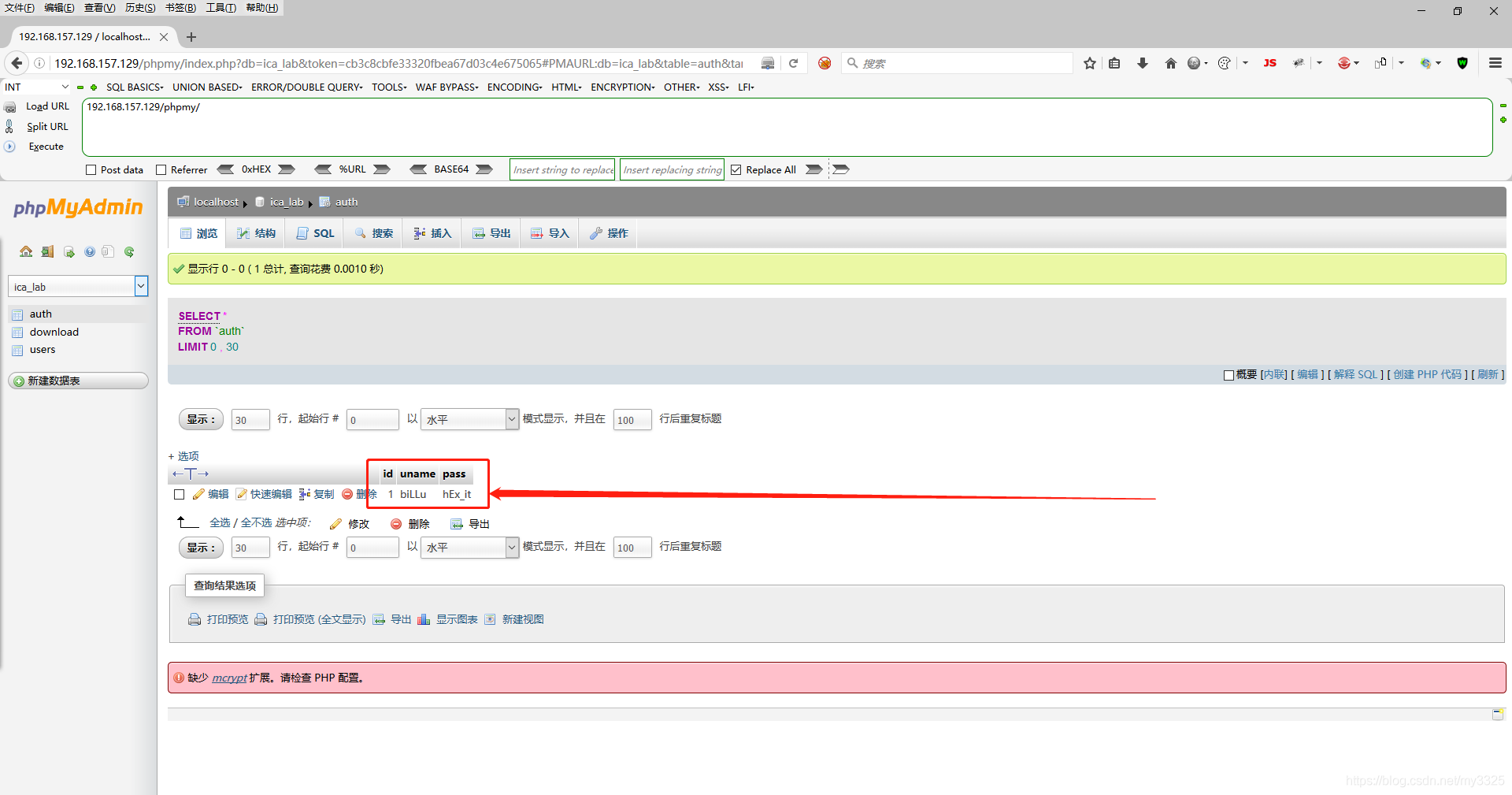The image size is (1512, 795).
Task: Click the right arrow beside %URL
Action: [382, 169]
